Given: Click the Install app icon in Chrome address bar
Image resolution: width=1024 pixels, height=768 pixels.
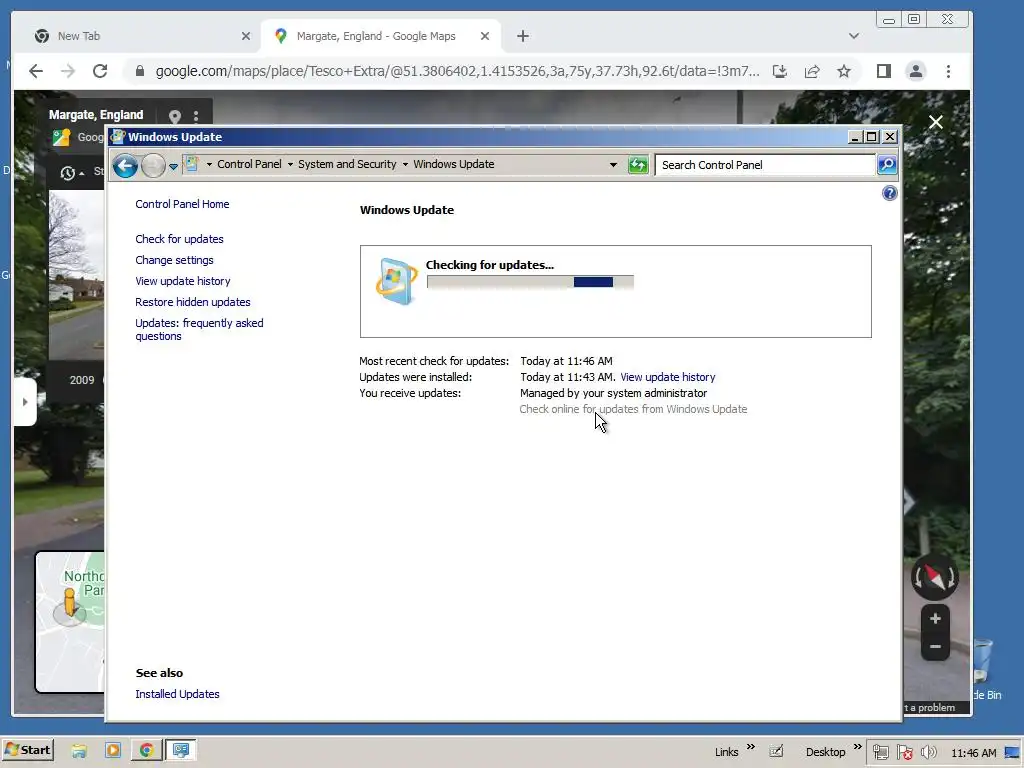Looking at the screenshot, I should 780,71.
